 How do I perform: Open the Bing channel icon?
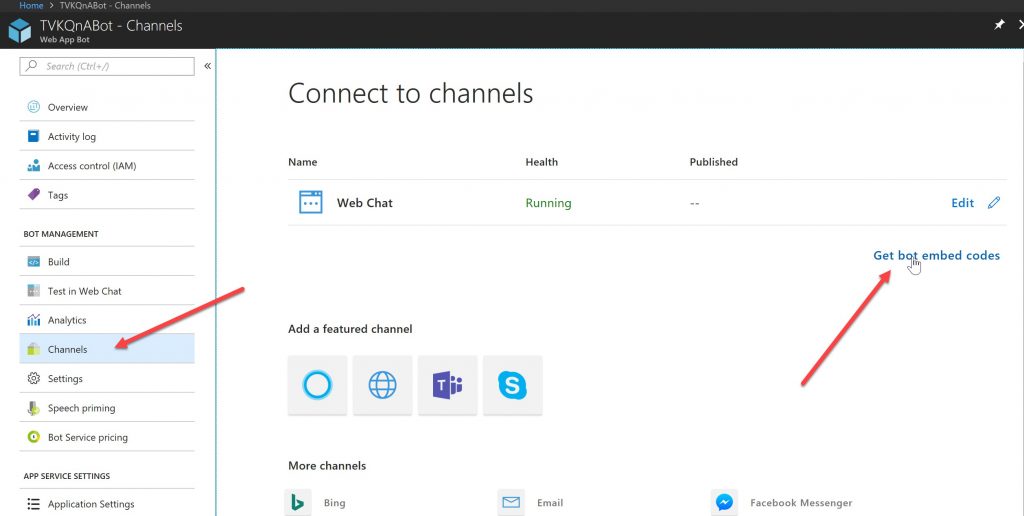pos(299,502)
